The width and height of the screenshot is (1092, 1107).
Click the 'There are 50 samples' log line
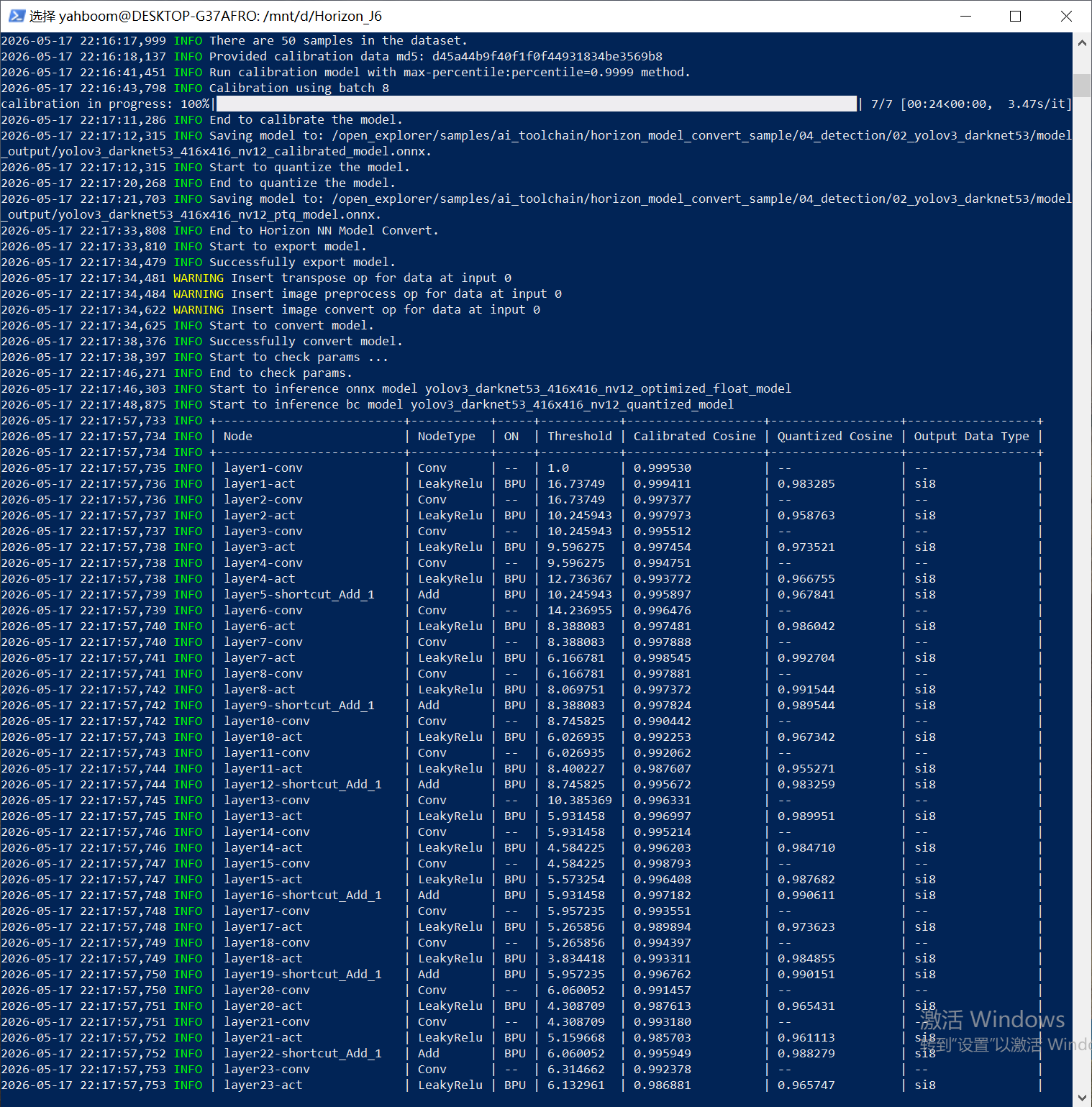(x=235, y=40)
